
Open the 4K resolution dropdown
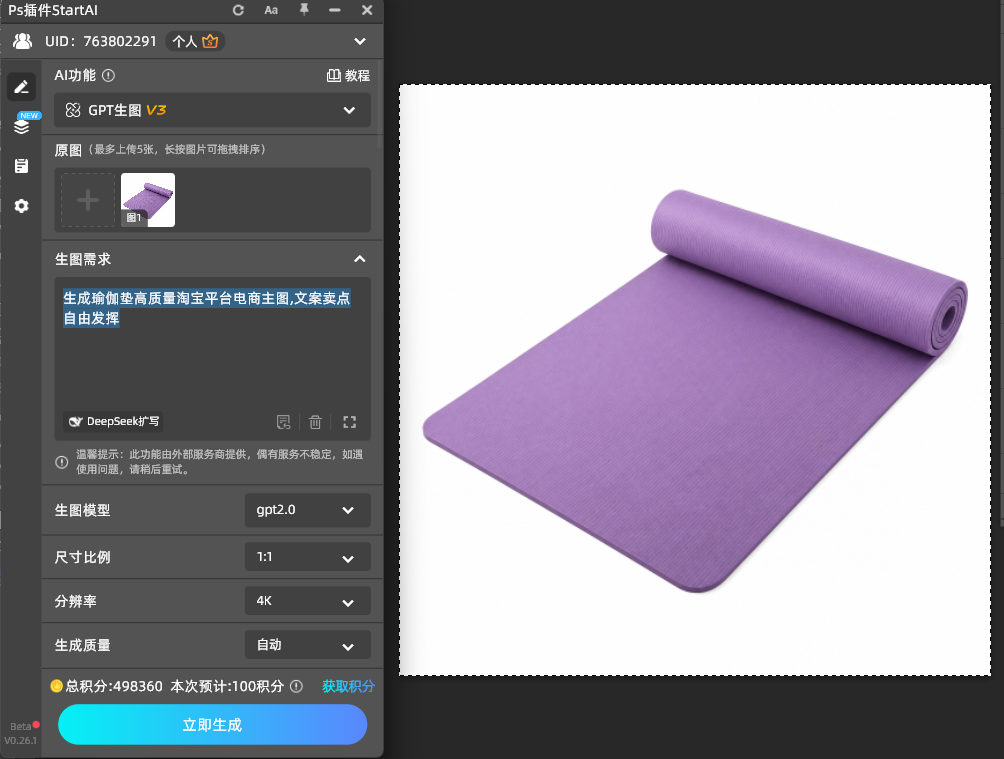pos(307,601)
